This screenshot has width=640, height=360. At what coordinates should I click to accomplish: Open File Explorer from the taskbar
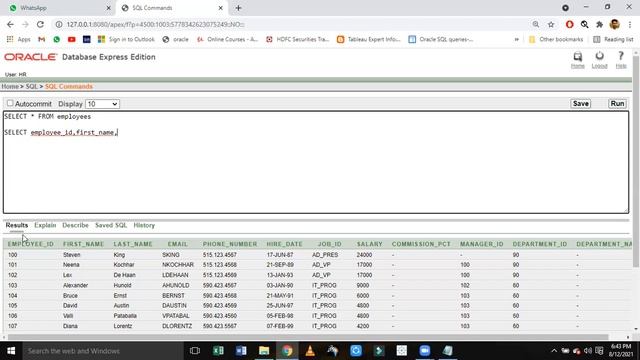(x=264, y=351)
